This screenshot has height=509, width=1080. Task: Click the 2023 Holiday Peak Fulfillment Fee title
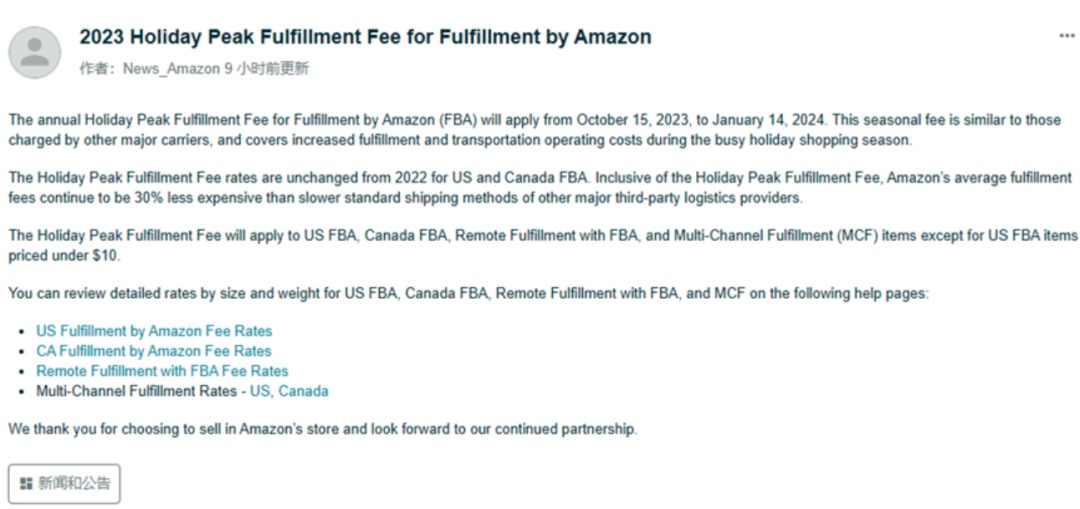click(365, 37)
